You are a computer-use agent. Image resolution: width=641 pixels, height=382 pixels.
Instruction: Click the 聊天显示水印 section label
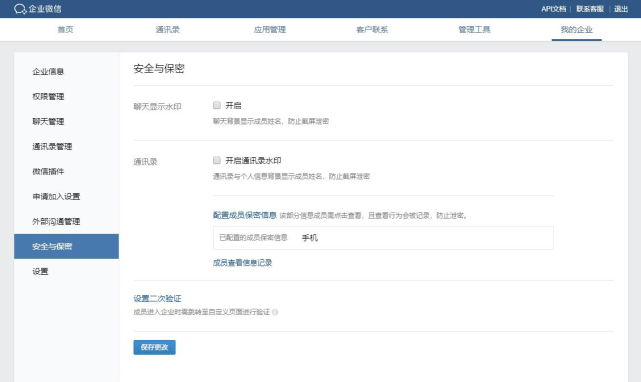click(157, 106)
